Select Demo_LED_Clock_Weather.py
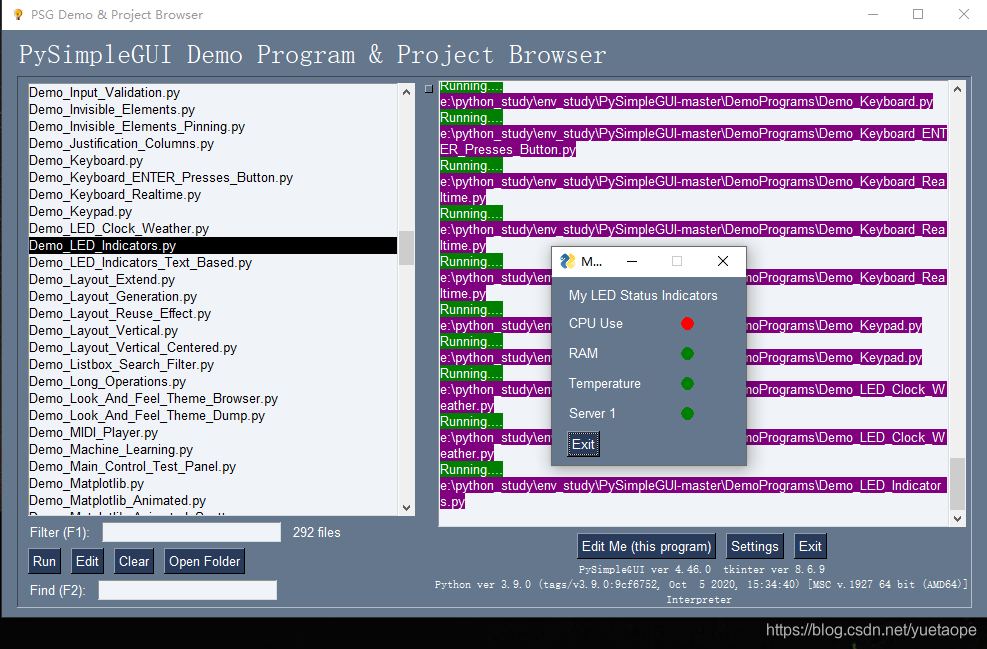987x649 pixels. click(x=213, y=229)
